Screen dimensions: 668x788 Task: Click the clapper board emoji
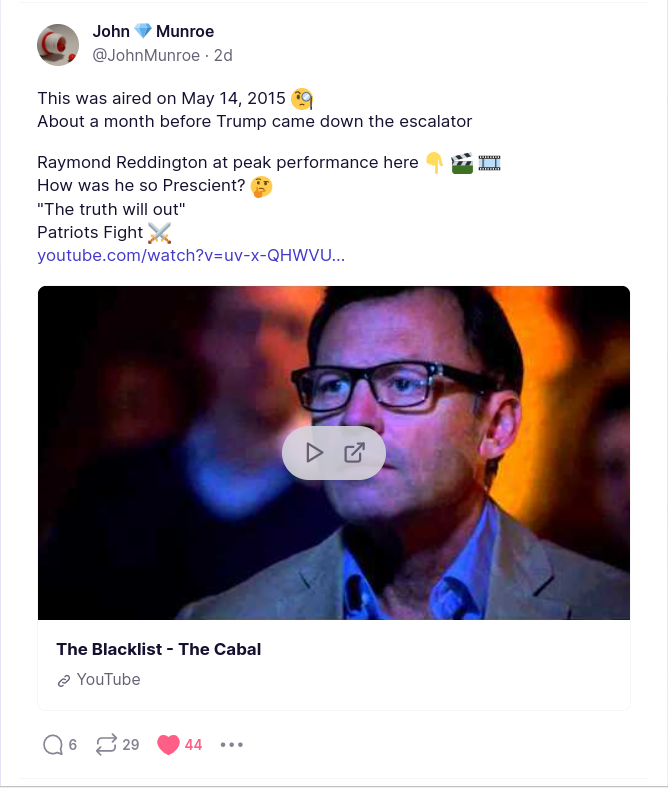point(462,162)
